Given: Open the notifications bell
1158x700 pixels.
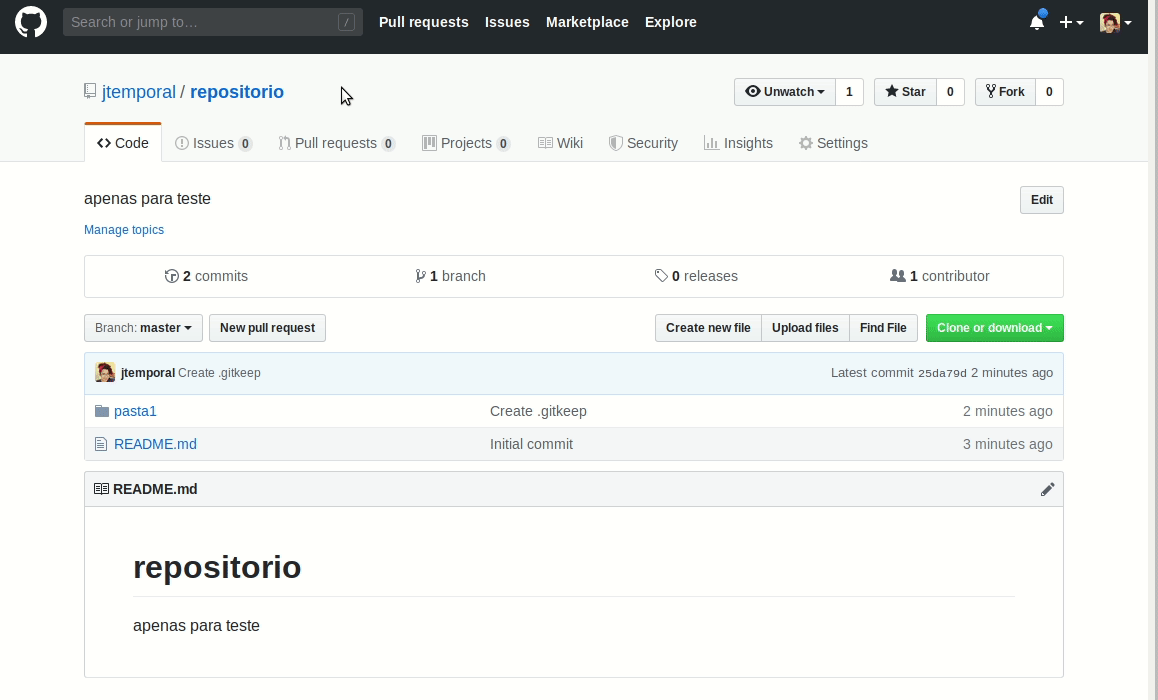Looking at the screenshot, I should point(1037,22).
